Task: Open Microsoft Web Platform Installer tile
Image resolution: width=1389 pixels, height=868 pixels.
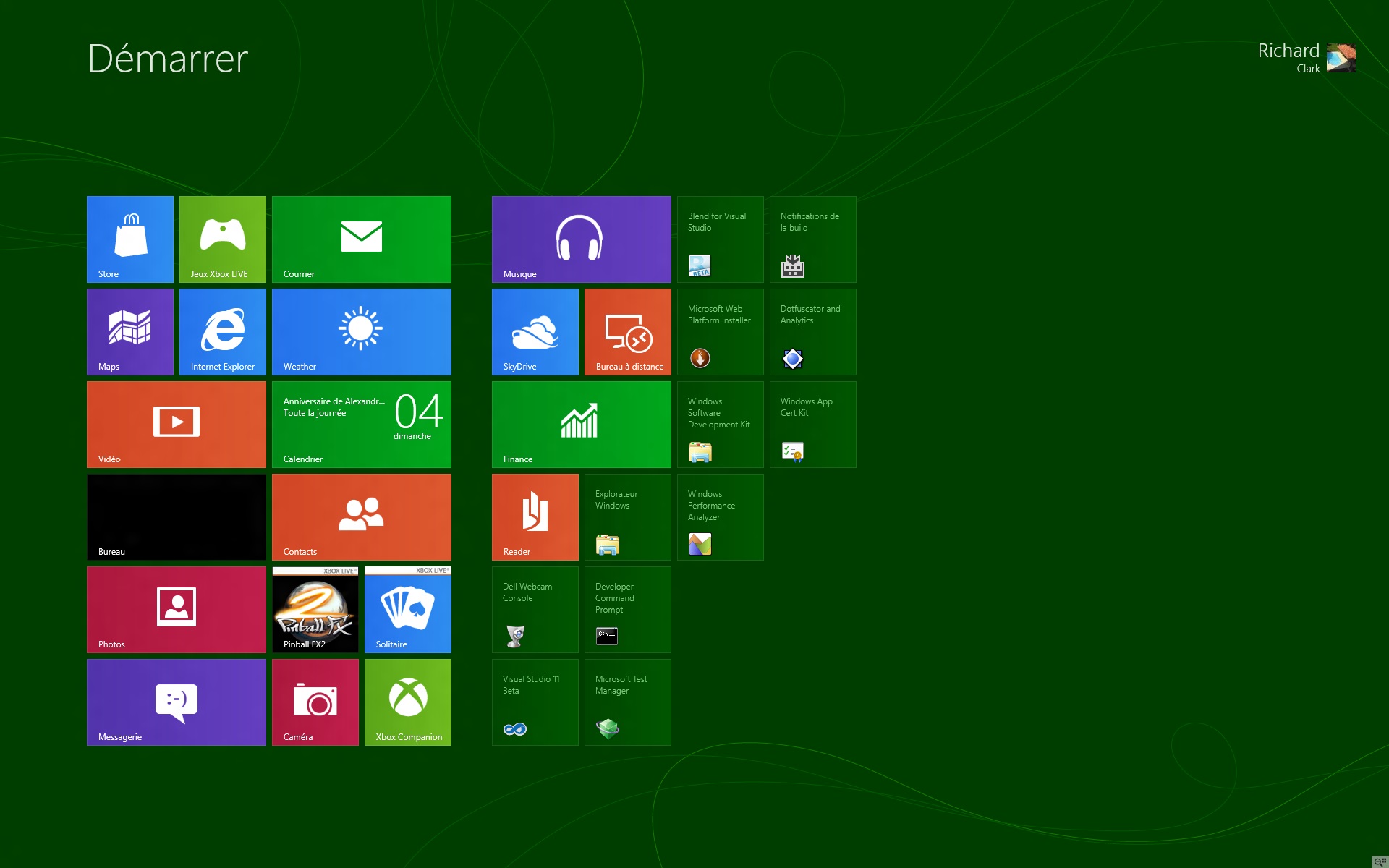Action: [x=721, y=332]
